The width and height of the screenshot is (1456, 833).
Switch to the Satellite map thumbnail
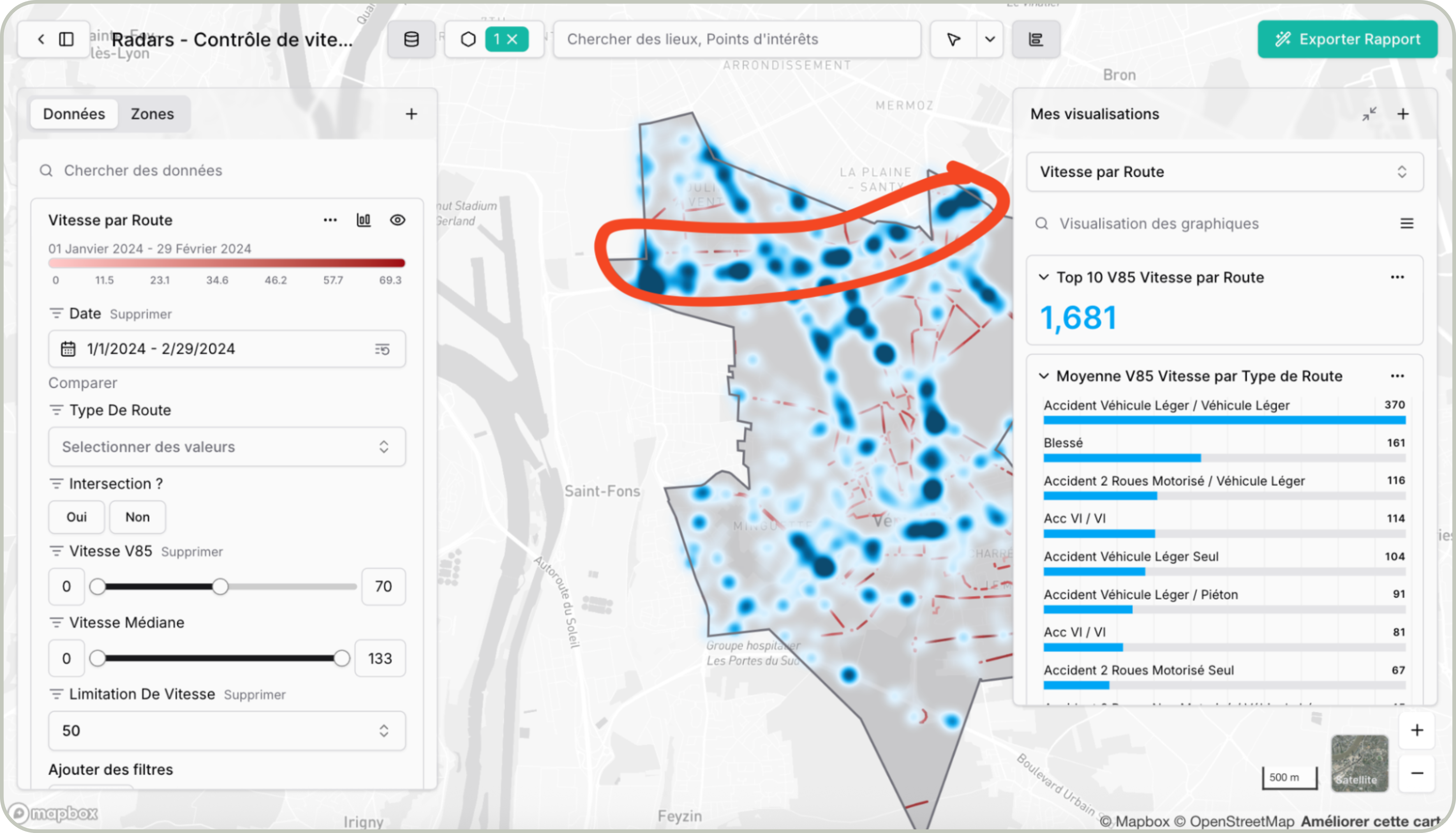tap(1359, 763)
